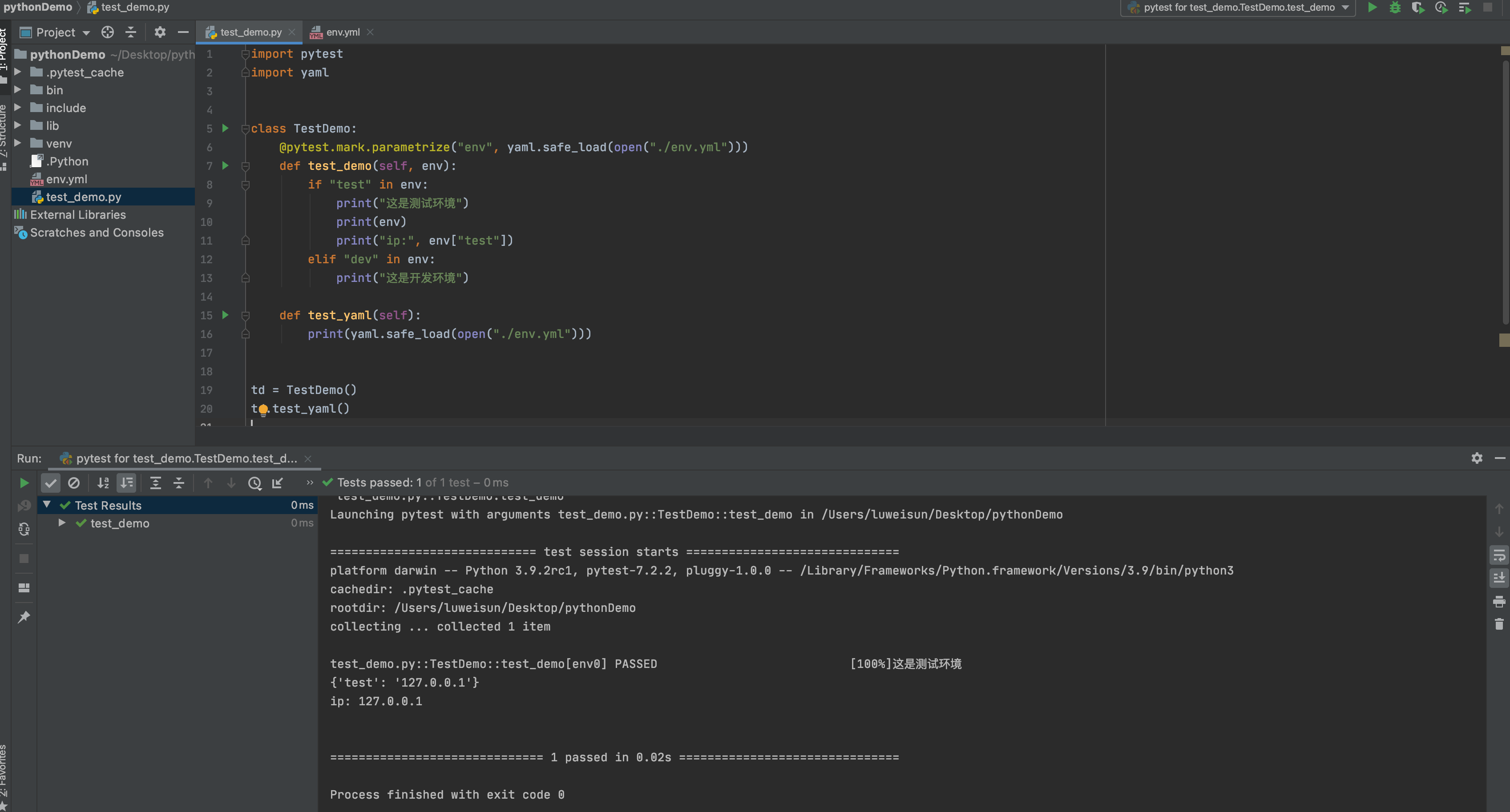
Task: Click External Libraries in project tree
Action: (x=77, y=215)
